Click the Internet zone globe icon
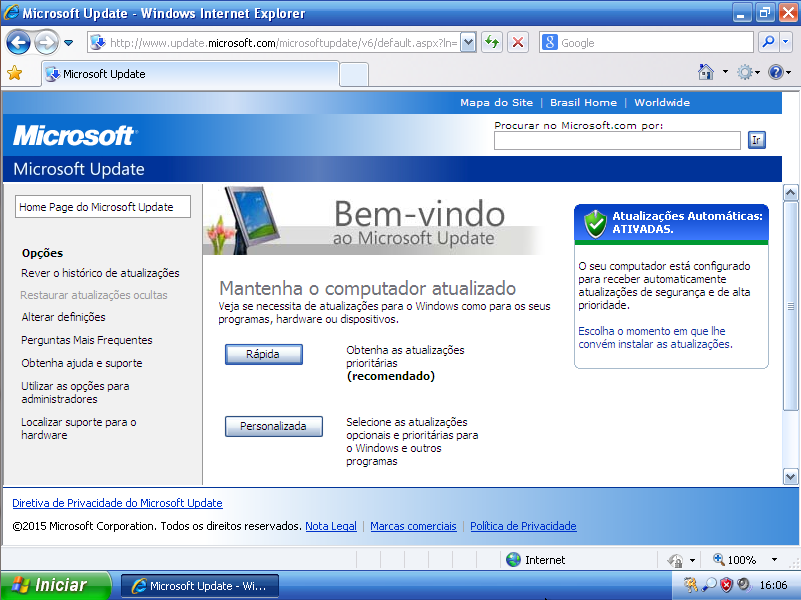The image size is (801, 600). (513, 560)
